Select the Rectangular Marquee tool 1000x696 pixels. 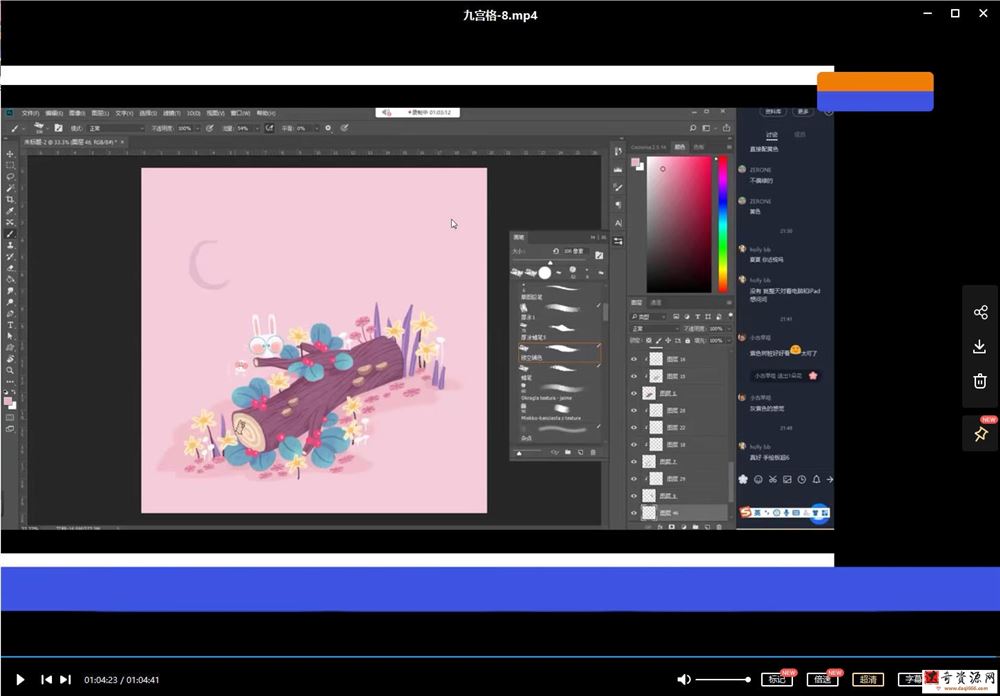pyautogui.click(x=10, y=165)
